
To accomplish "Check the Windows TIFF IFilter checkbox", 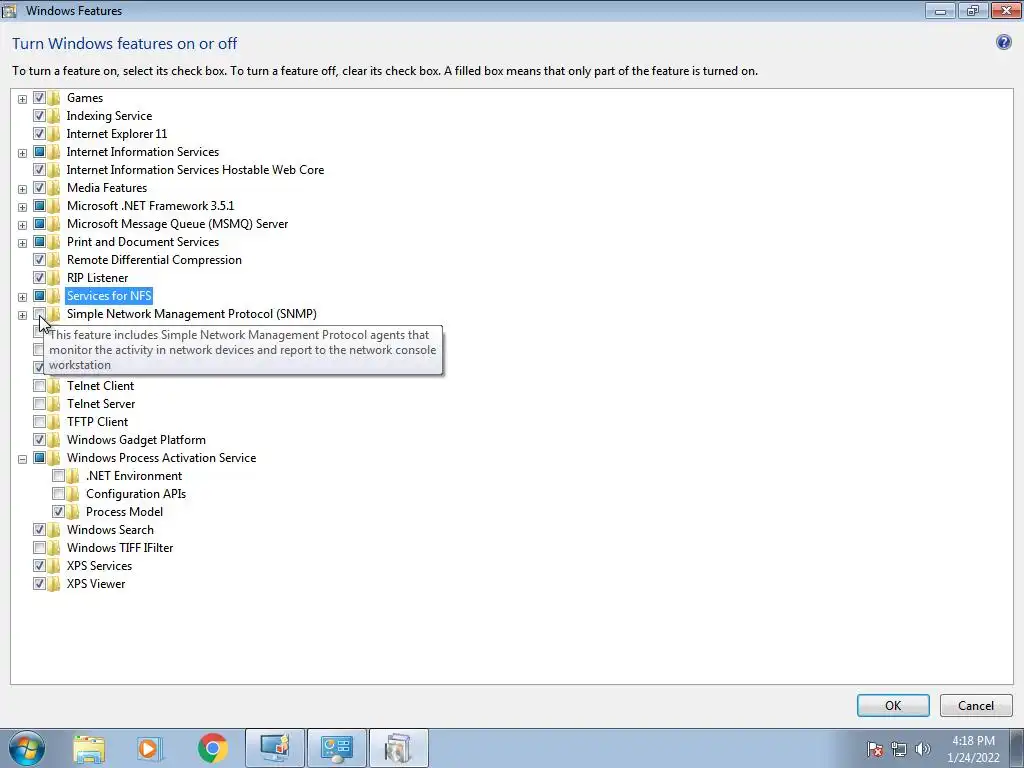I will click(x=39, y=548).
